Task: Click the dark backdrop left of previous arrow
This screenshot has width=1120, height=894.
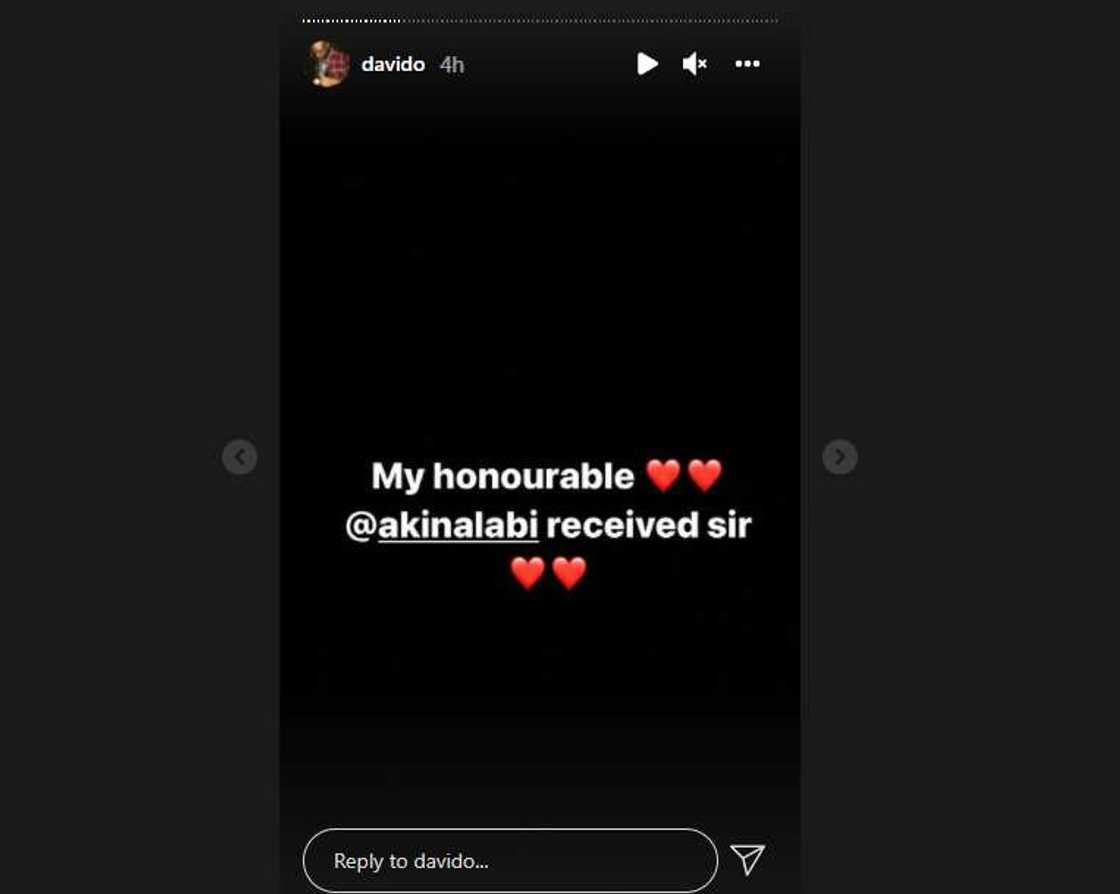Action: [x=107, y=457]
